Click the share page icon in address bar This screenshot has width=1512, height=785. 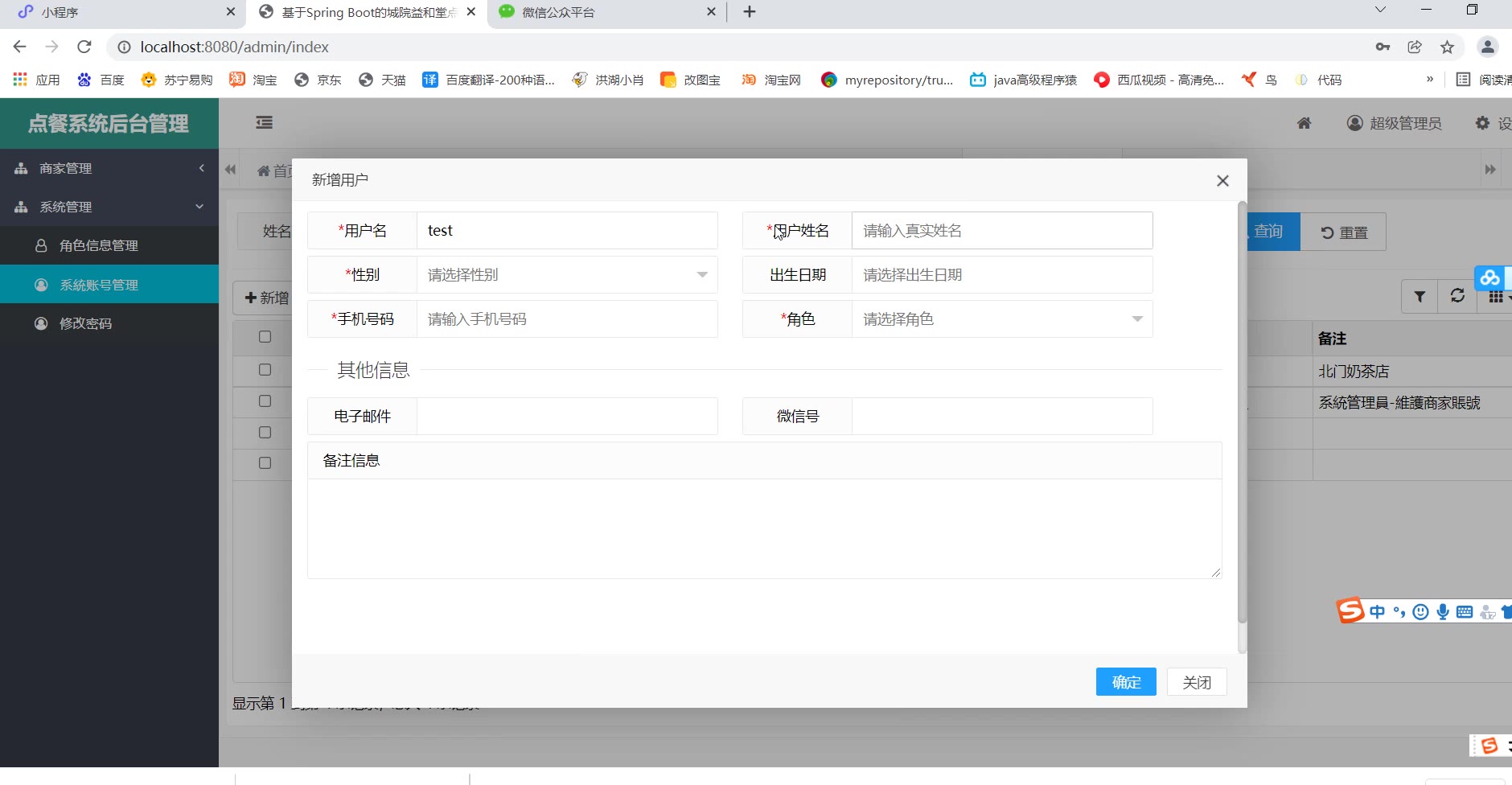(1415, 47)
